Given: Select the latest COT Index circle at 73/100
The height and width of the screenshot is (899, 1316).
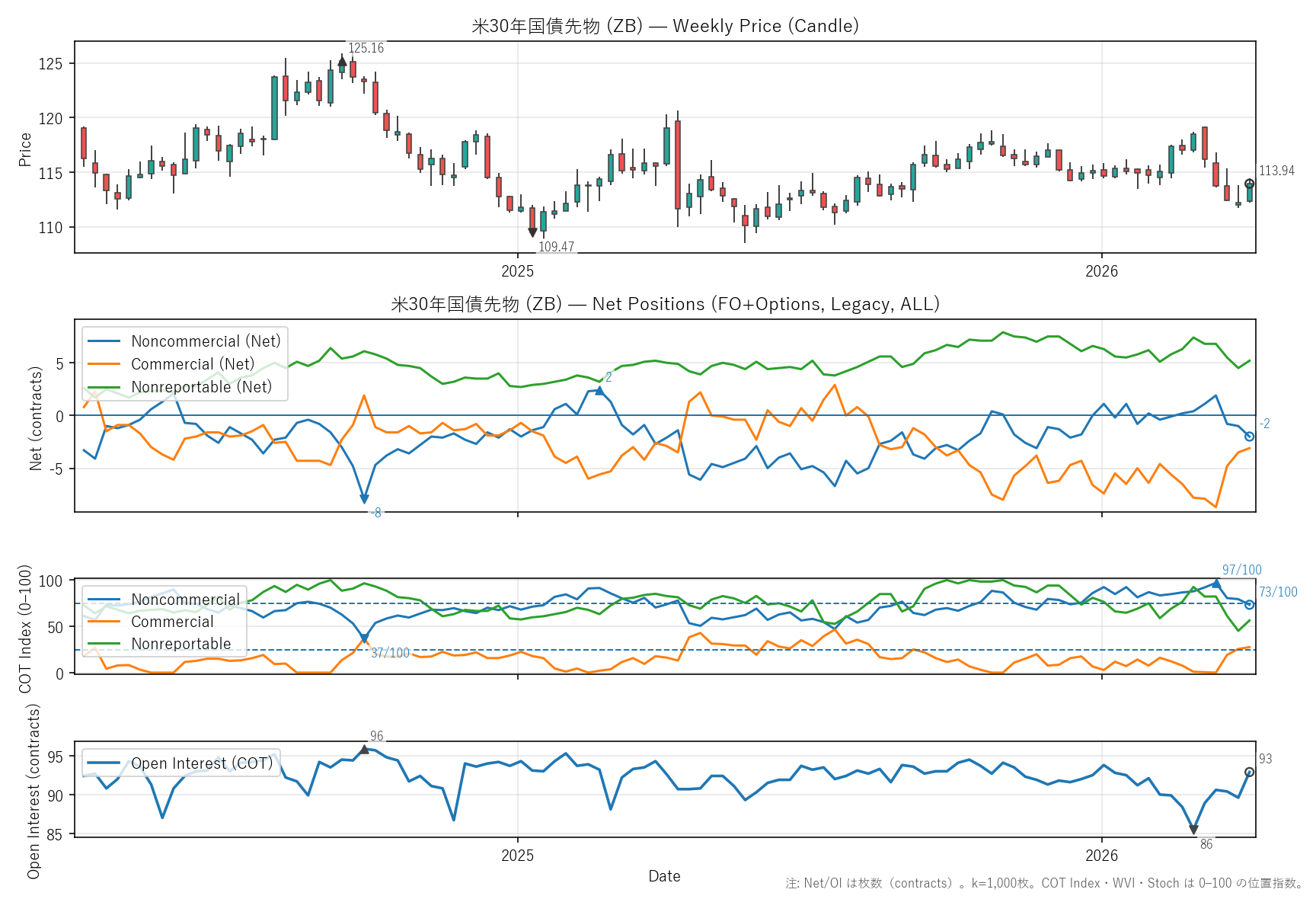Looking at the screenshot, I should [1249, 604].
